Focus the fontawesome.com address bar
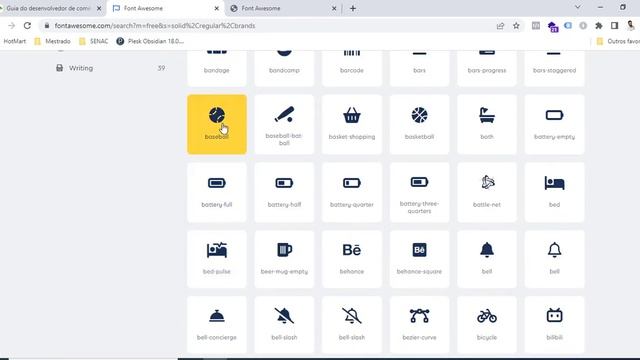This screenshot has width=640, height=360. [269, 26]
